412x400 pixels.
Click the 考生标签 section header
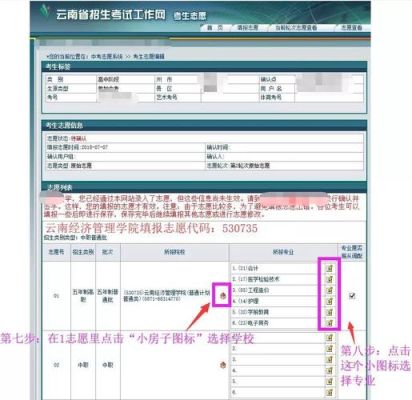click(204, 67)
